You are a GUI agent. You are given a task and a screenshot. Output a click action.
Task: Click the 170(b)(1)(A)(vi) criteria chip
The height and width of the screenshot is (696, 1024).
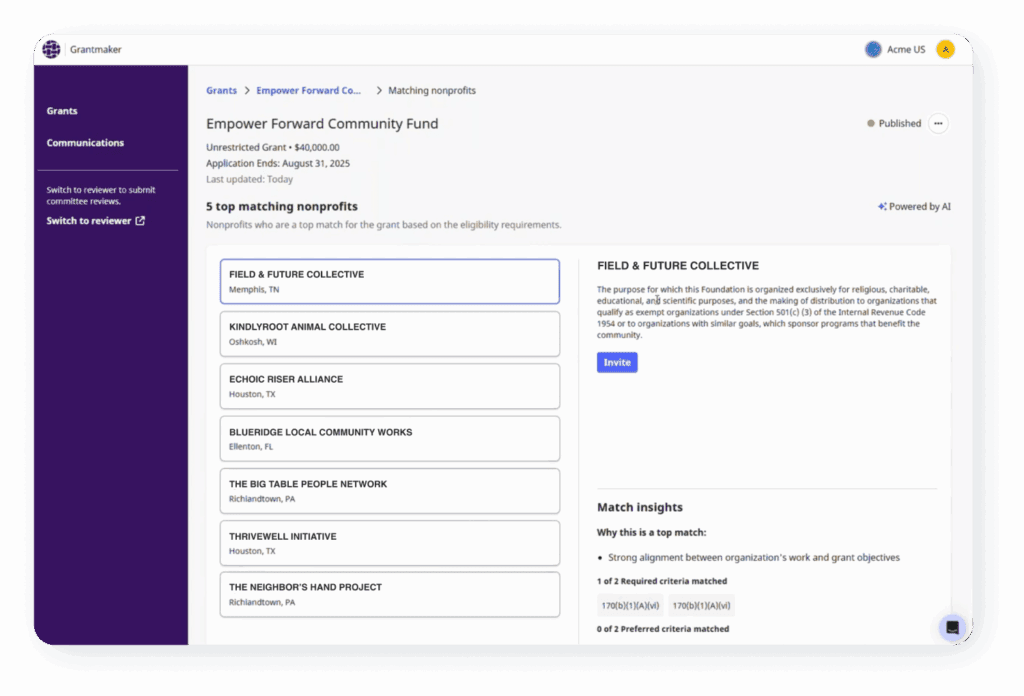point(630,605)
